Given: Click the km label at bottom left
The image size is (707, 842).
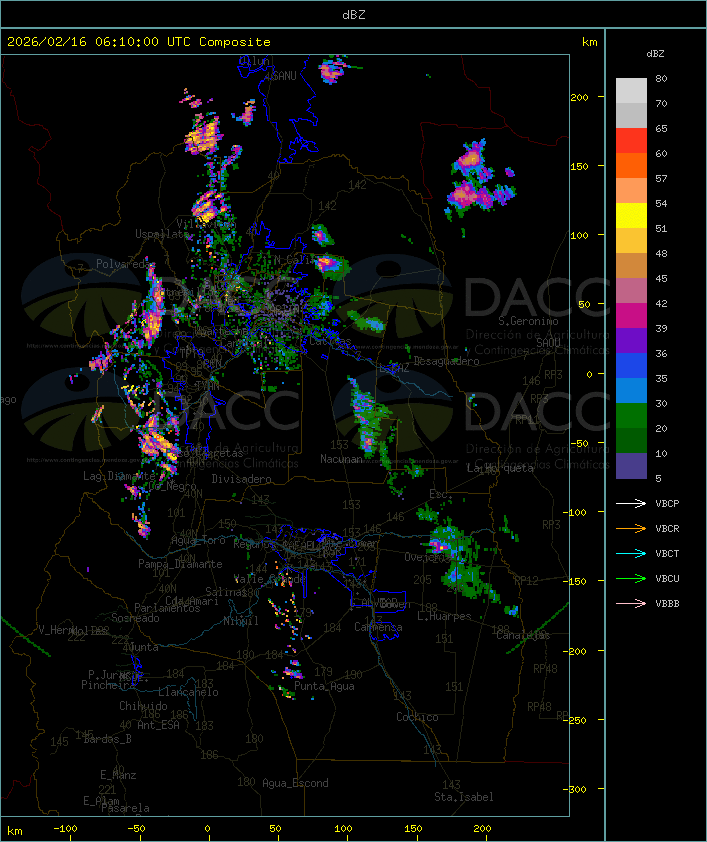Looking at the screenshot, I should tap(14, 831).
